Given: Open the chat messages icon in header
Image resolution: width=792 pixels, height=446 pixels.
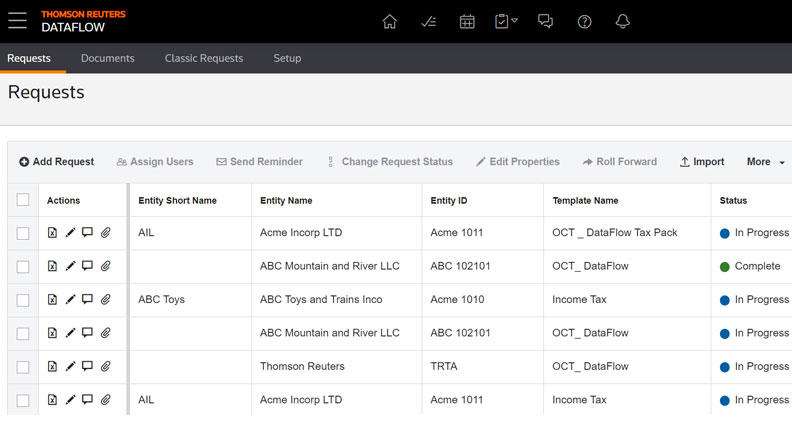Looking at the screenshot, I should [x=545, y=22].
